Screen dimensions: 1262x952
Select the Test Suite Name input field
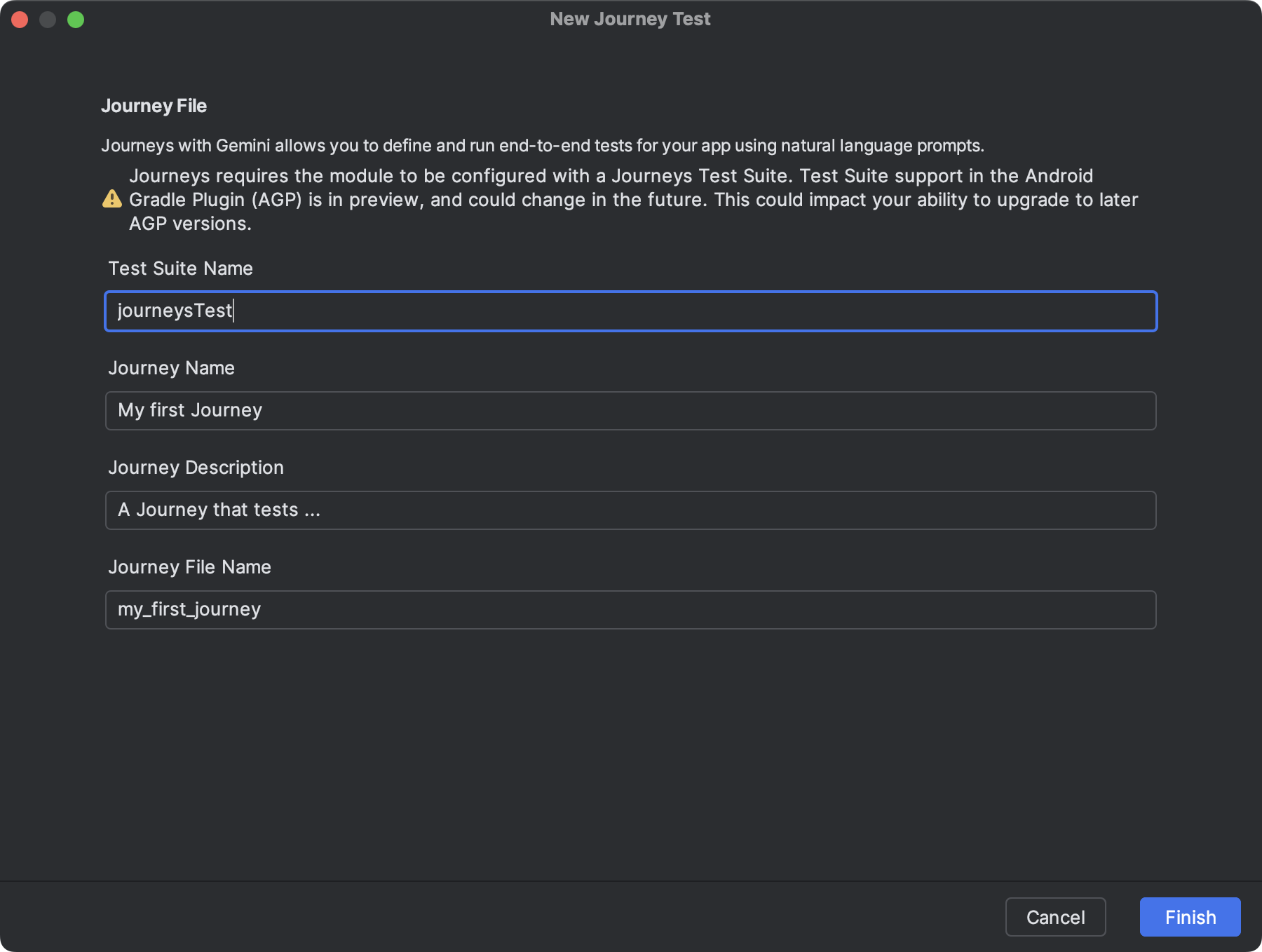(x=631, y=311)
